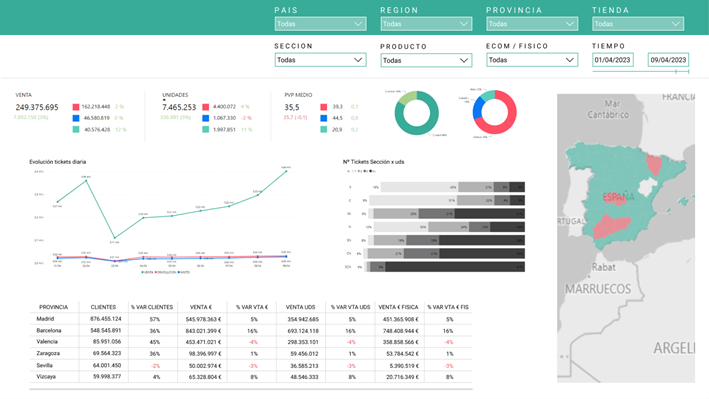
Task: Click the peak point of the green VENTA line
Action: pyautogui.click(x=286, y=171)
